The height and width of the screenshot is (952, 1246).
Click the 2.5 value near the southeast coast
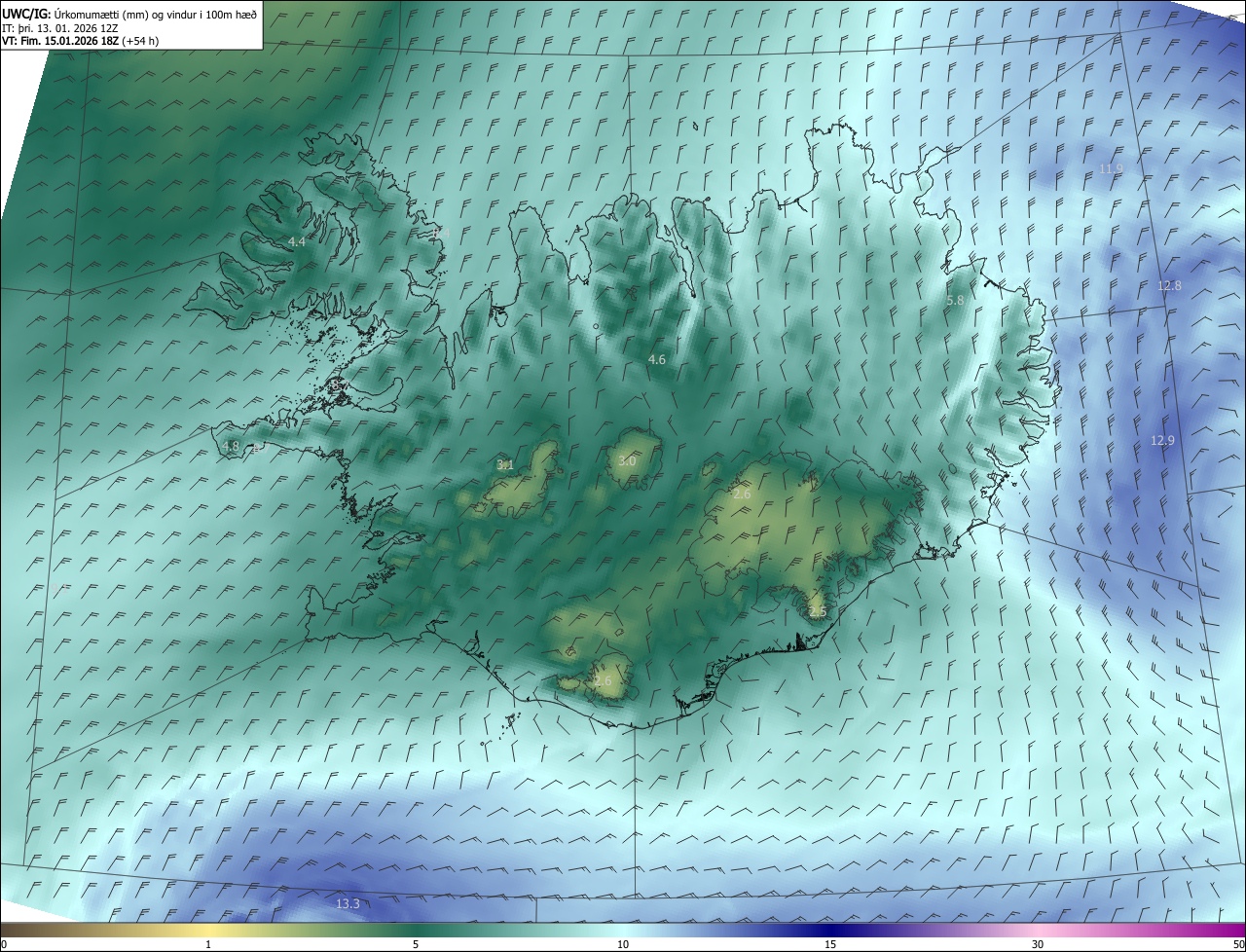tap(818, 612)
